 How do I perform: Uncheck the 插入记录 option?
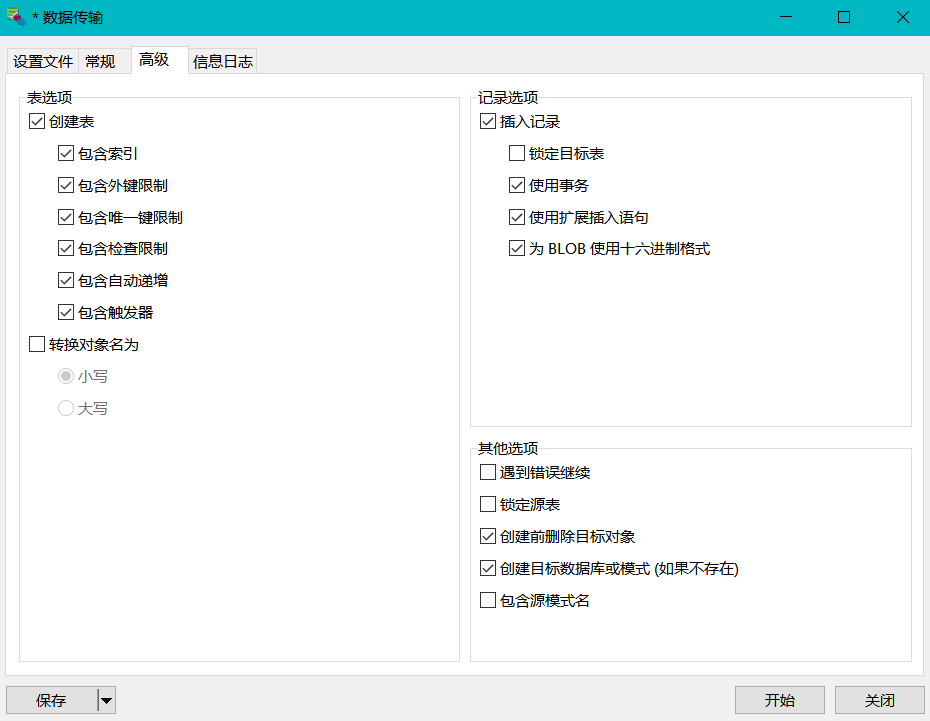click(x=486, y=121)
